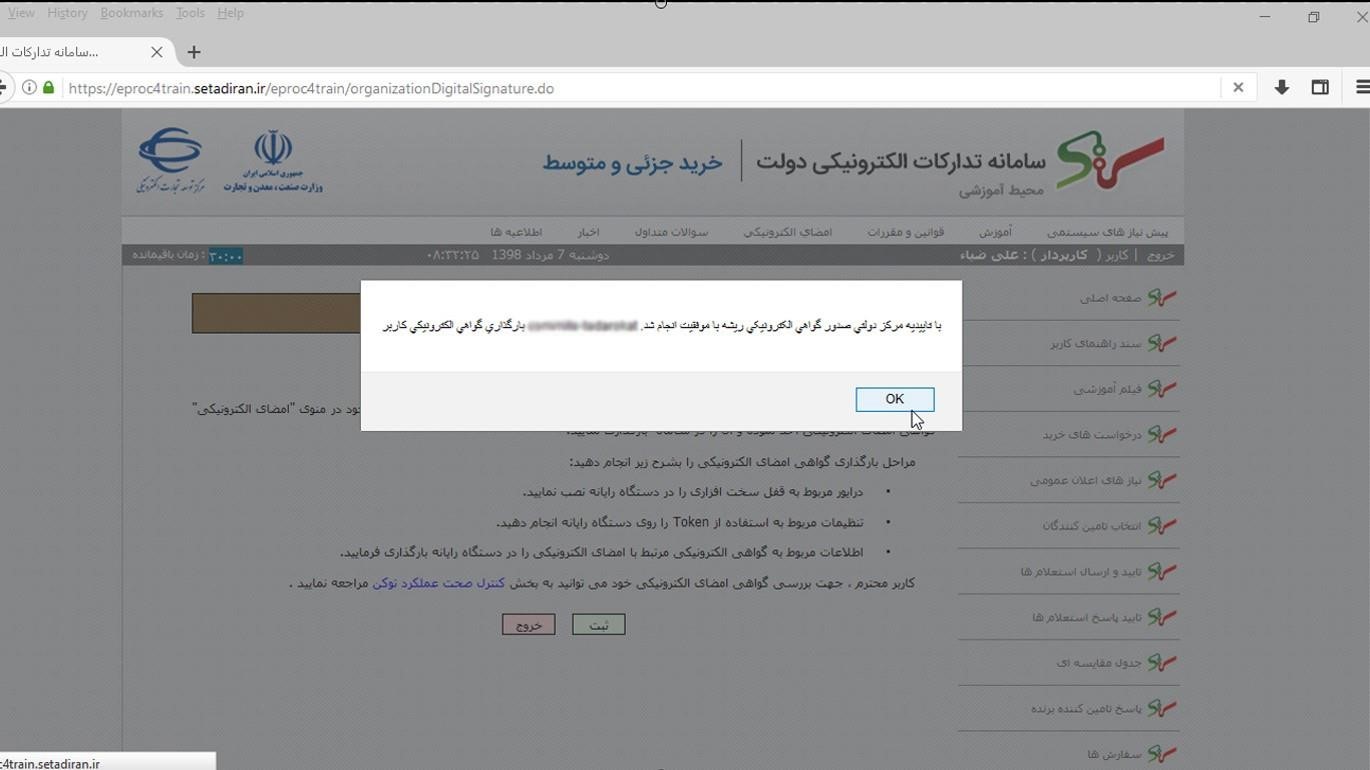Open a new browser tab
Viewport: 1370px width, 770px height.
coord(194,52)
